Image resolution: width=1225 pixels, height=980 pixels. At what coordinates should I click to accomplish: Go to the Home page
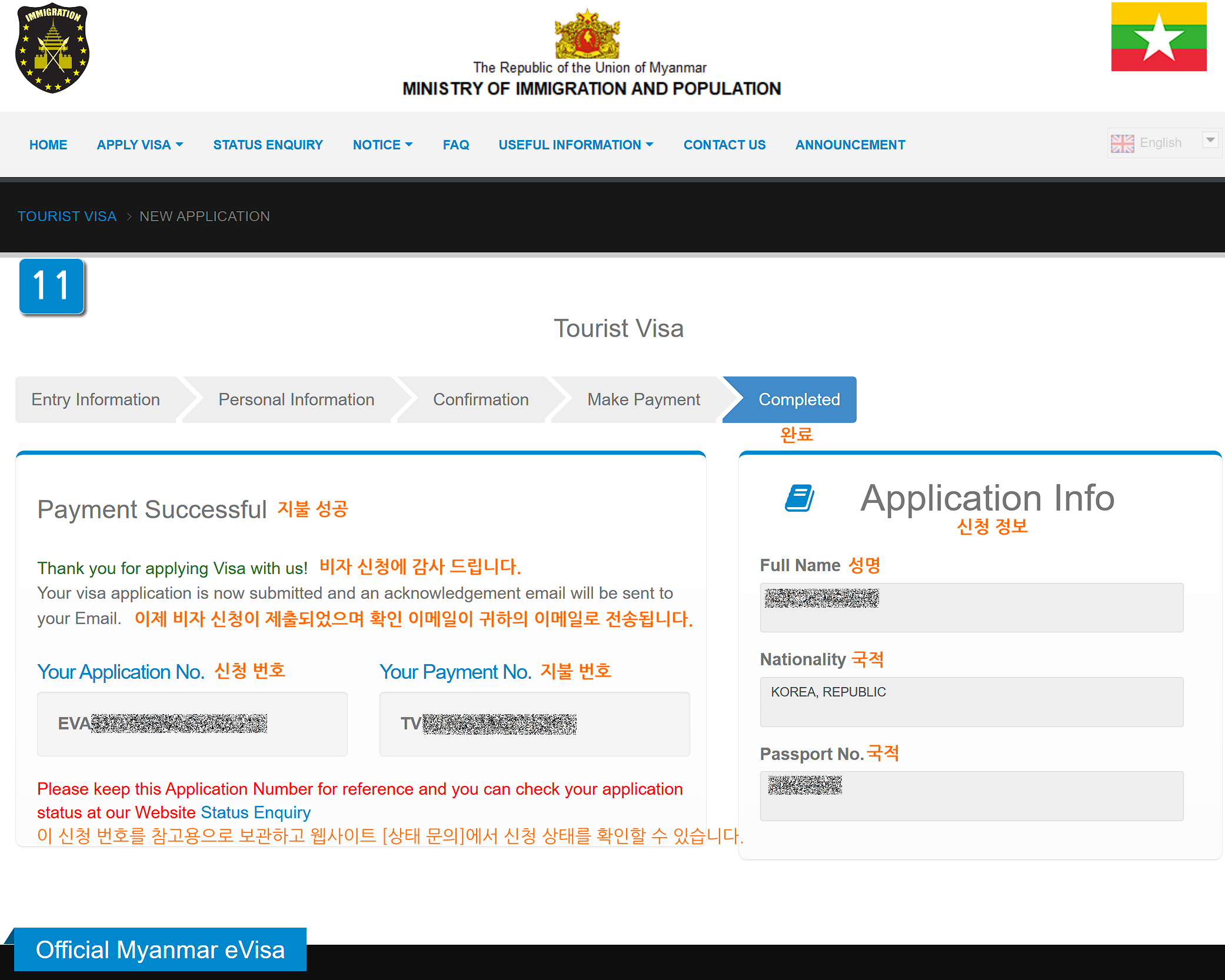coord(48,145)
